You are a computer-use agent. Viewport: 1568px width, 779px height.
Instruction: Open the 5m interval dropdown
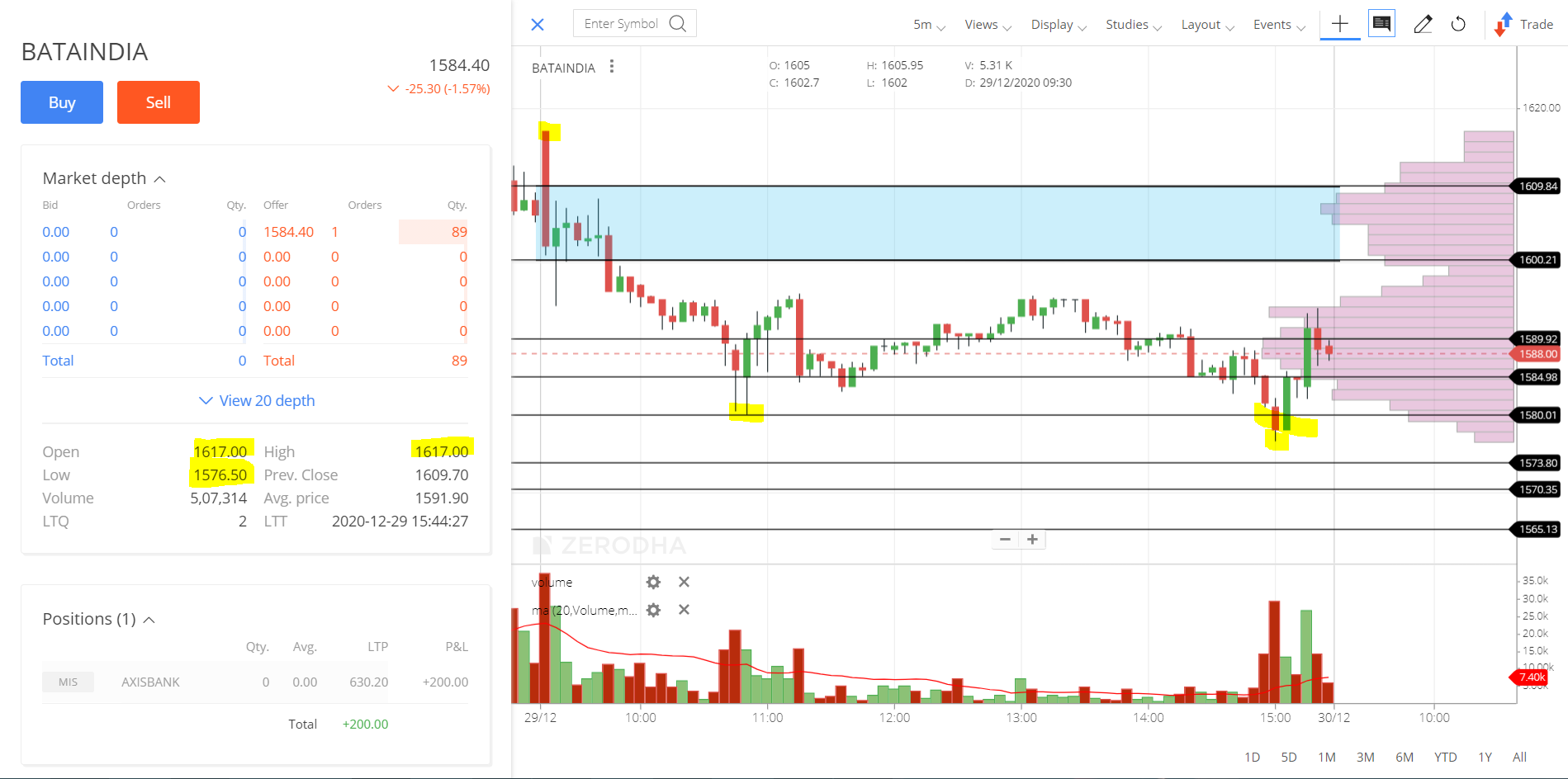pyautogui.click(x=929, y=25)
